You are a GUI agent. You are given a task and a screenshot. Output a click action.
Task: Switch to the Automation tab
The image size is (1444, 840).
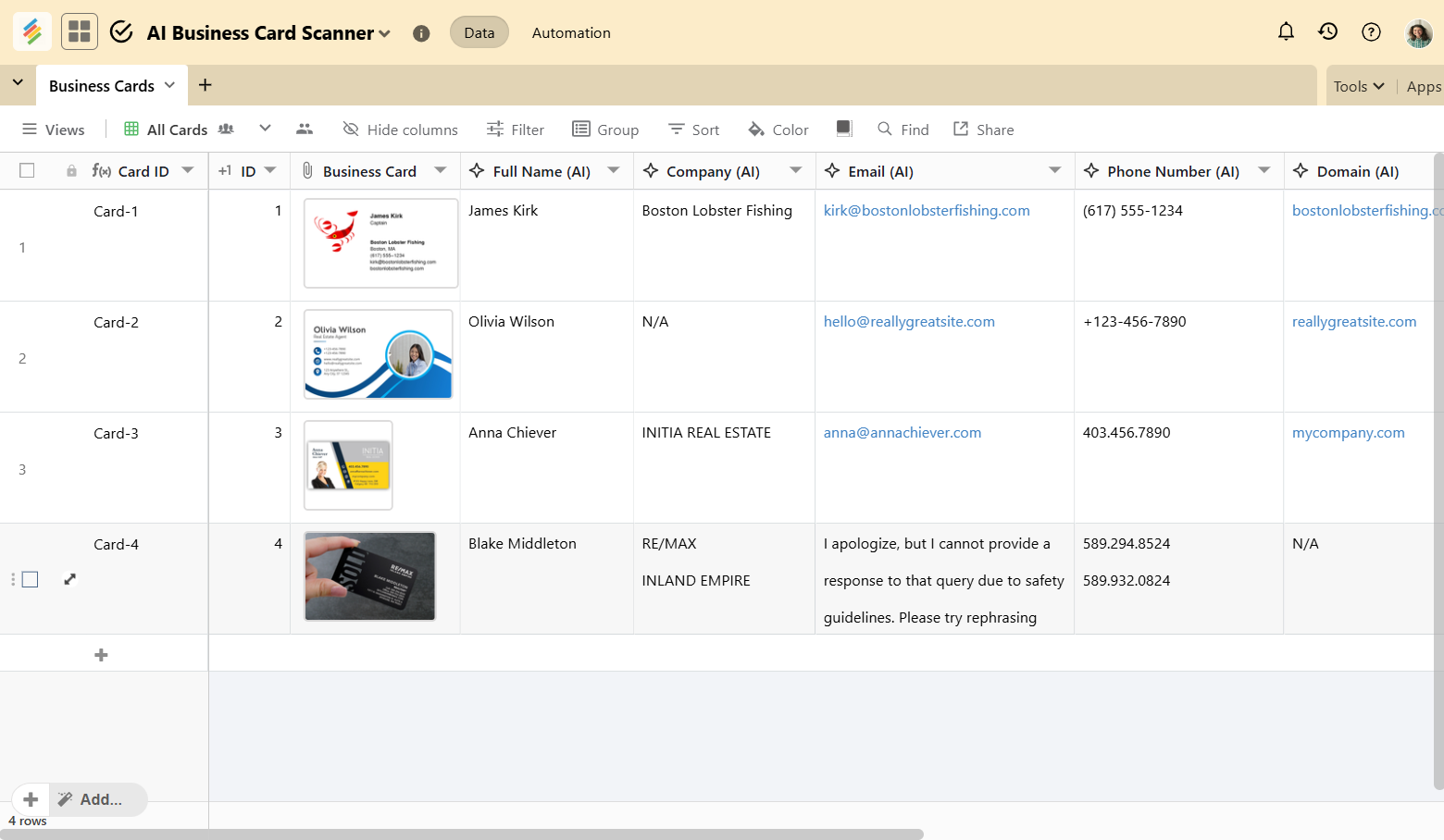coord(570,32)
